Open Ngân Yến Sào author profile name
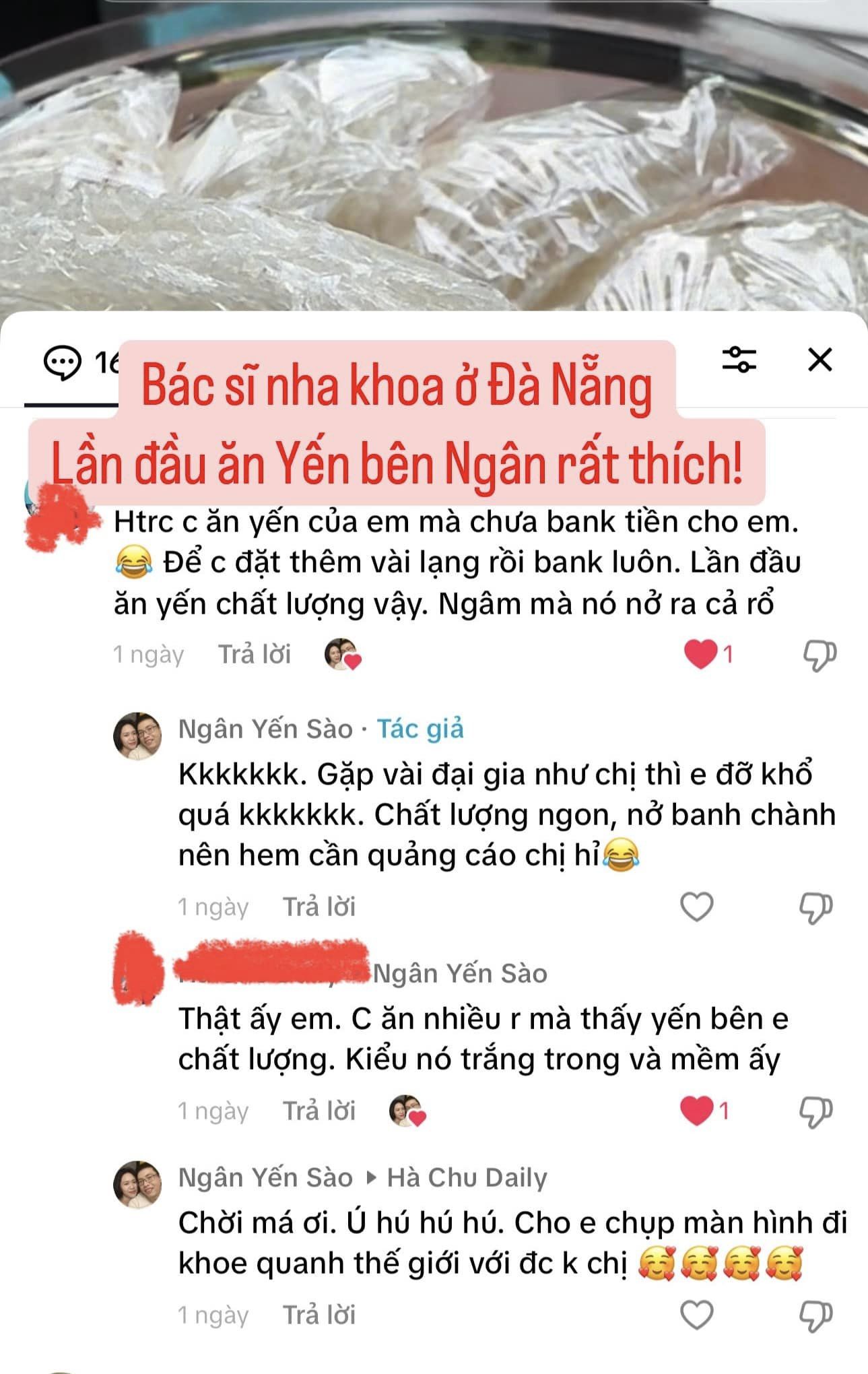This screenshot has width=868, height=1374. pyautogui.click(x=265, y=729)
